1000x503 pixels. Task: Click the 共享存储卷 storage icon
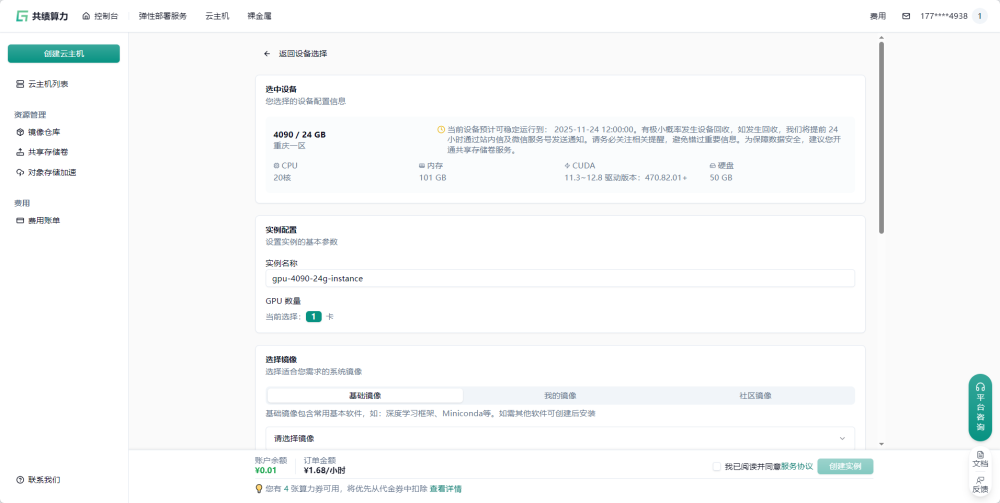click(x=20, y=152)
